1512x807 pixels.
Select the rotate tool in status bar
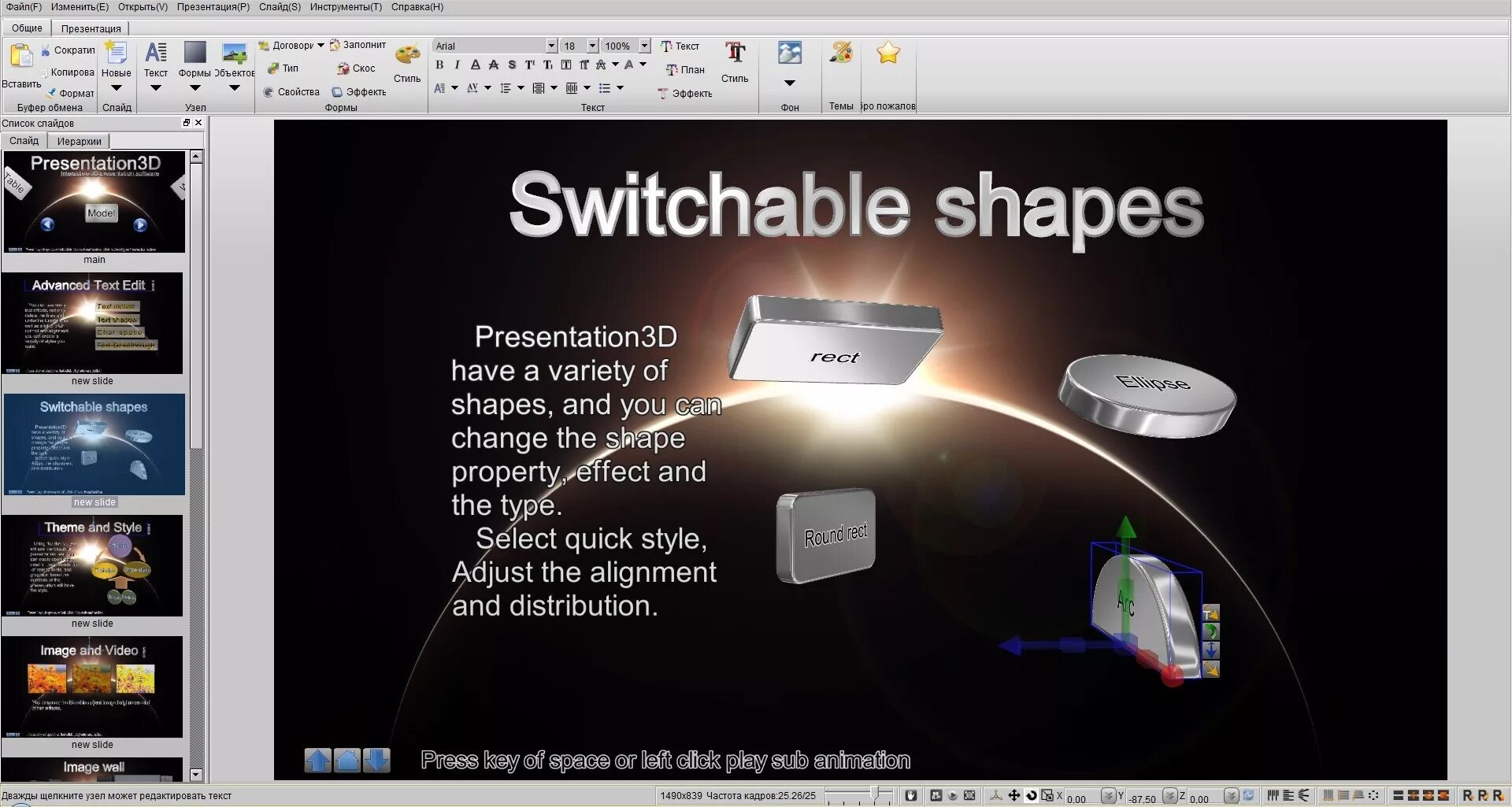pos(1031,796)
